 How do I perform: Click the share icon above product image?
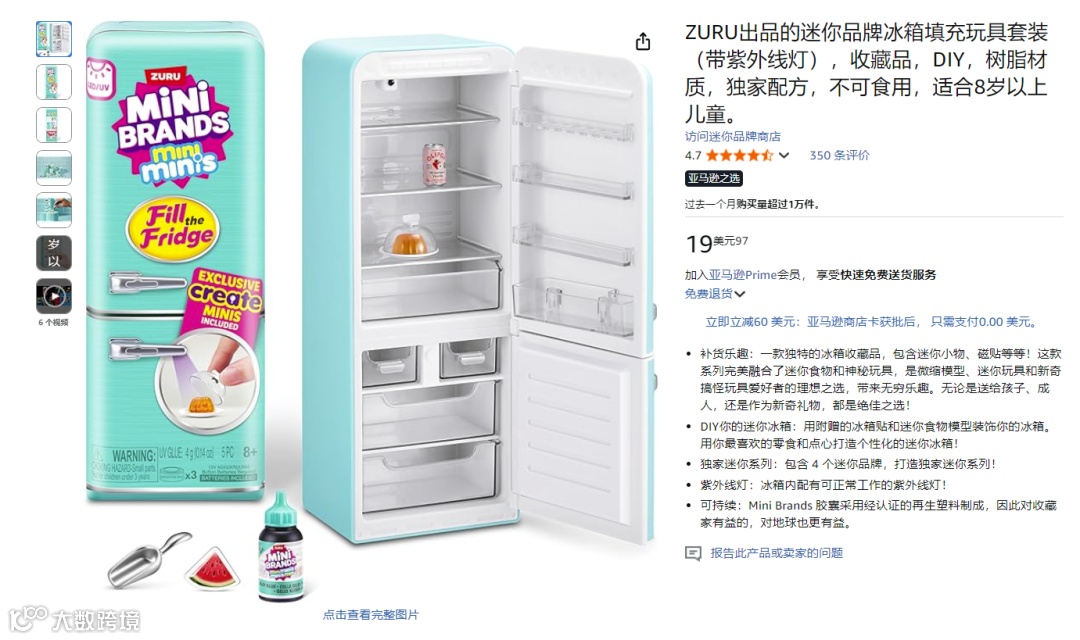(x=643, y=41)
